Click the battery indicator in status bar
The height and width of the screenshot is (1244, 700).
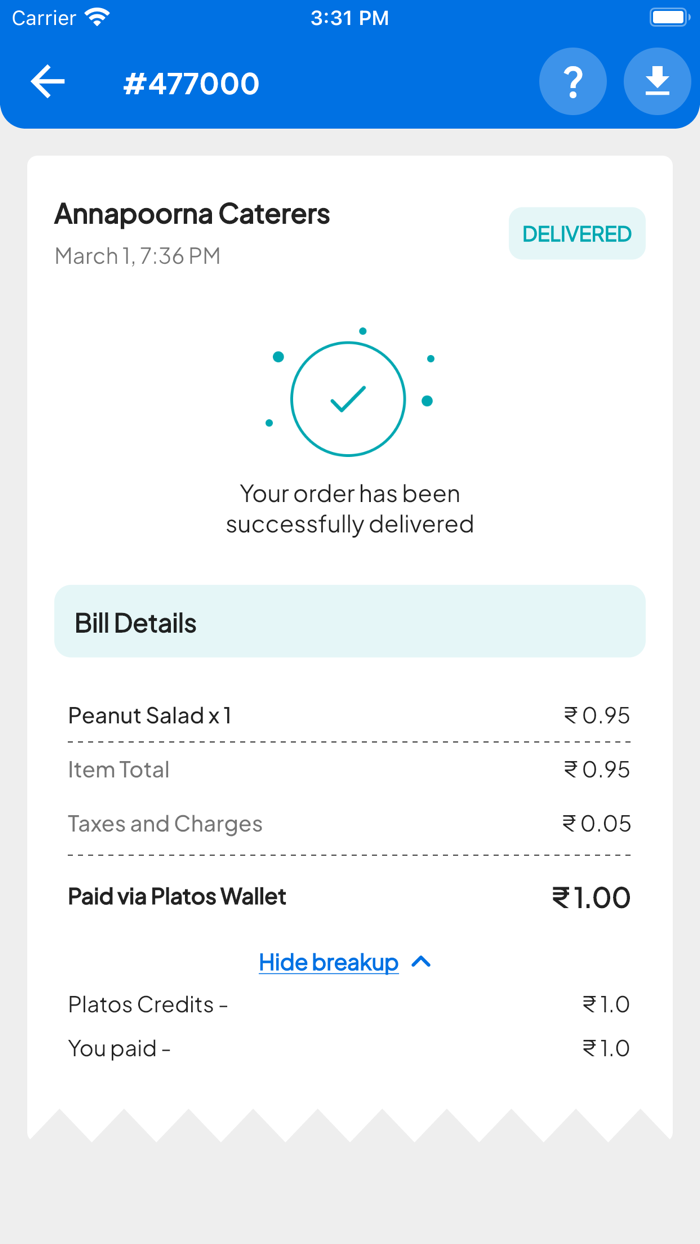point(668,15)
